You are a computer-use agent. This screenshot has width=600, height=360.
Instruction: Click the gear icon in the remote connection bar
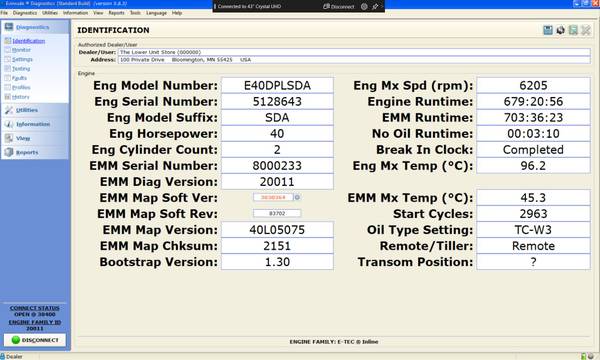click(364, 7)
